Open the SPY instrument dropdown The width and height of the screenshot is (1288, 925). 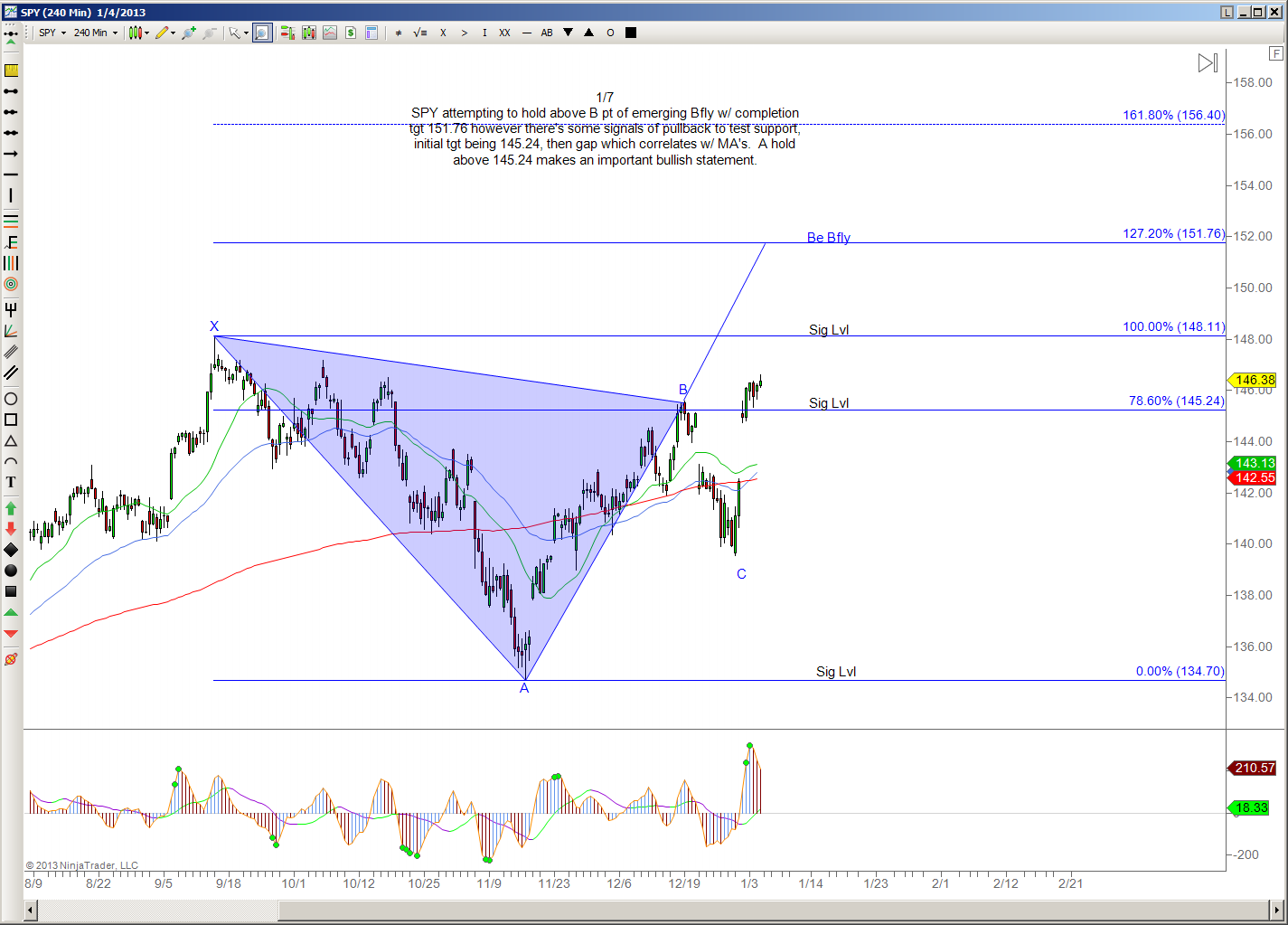[x=52, y=33]
